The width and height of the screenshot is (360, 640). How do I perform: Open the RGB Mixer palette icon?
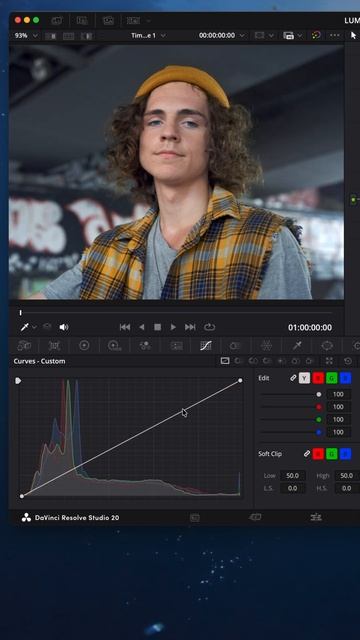(145, 345)
